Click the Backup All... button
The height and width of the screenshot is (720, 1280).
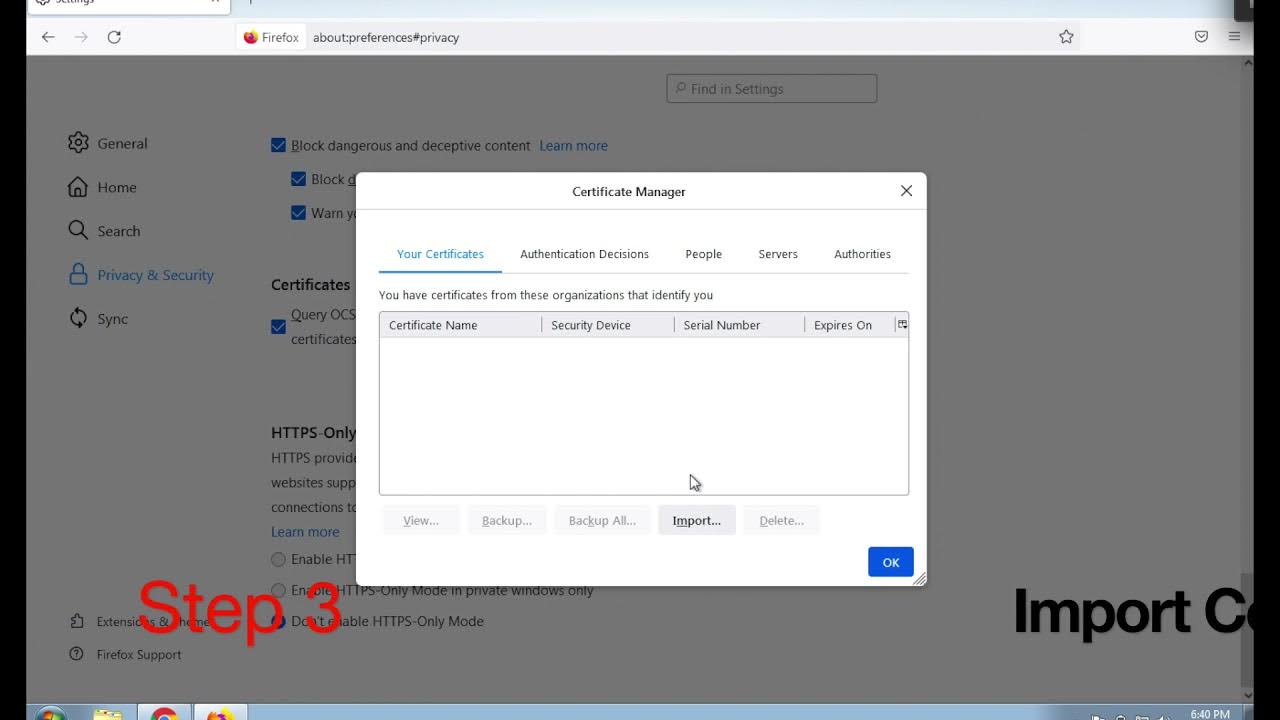(x=602, y=520)
